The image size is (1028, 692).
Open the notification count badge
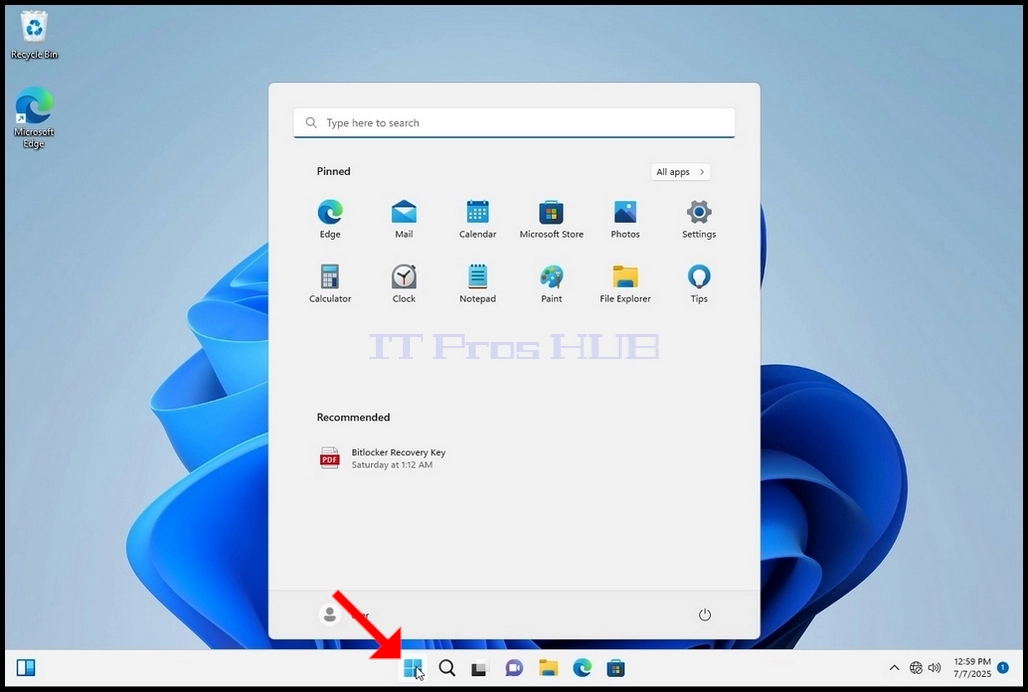(1003, 668)
